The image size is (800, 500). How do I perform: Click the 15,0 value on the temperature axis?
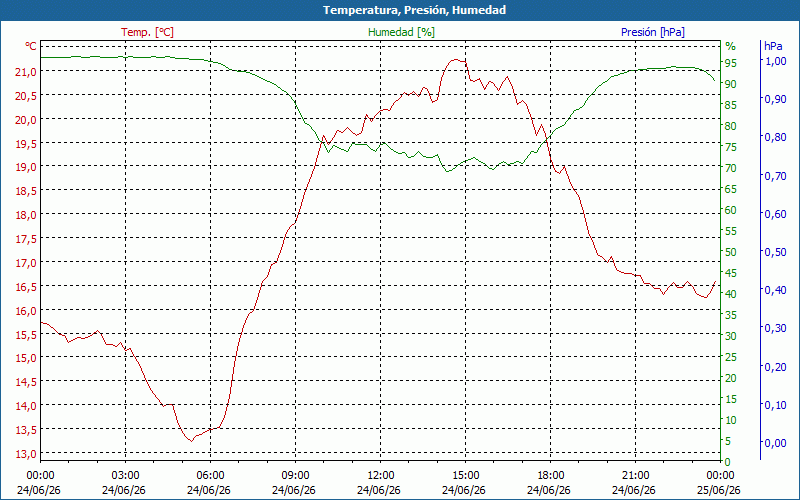(26, 358)
